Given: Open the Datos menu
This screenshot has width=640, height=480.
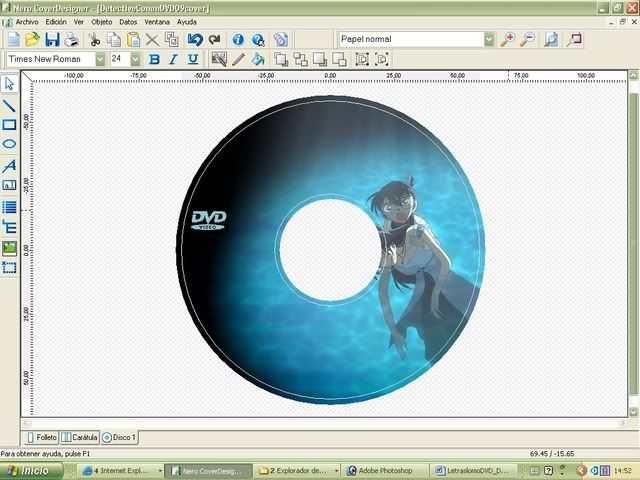Looking at the screenshot, I should tap(128, 22).
